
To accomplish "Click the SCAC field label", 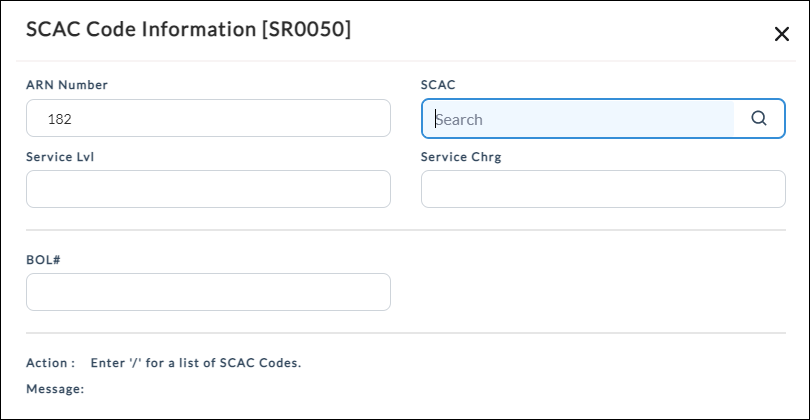I will tap(438, 85).
